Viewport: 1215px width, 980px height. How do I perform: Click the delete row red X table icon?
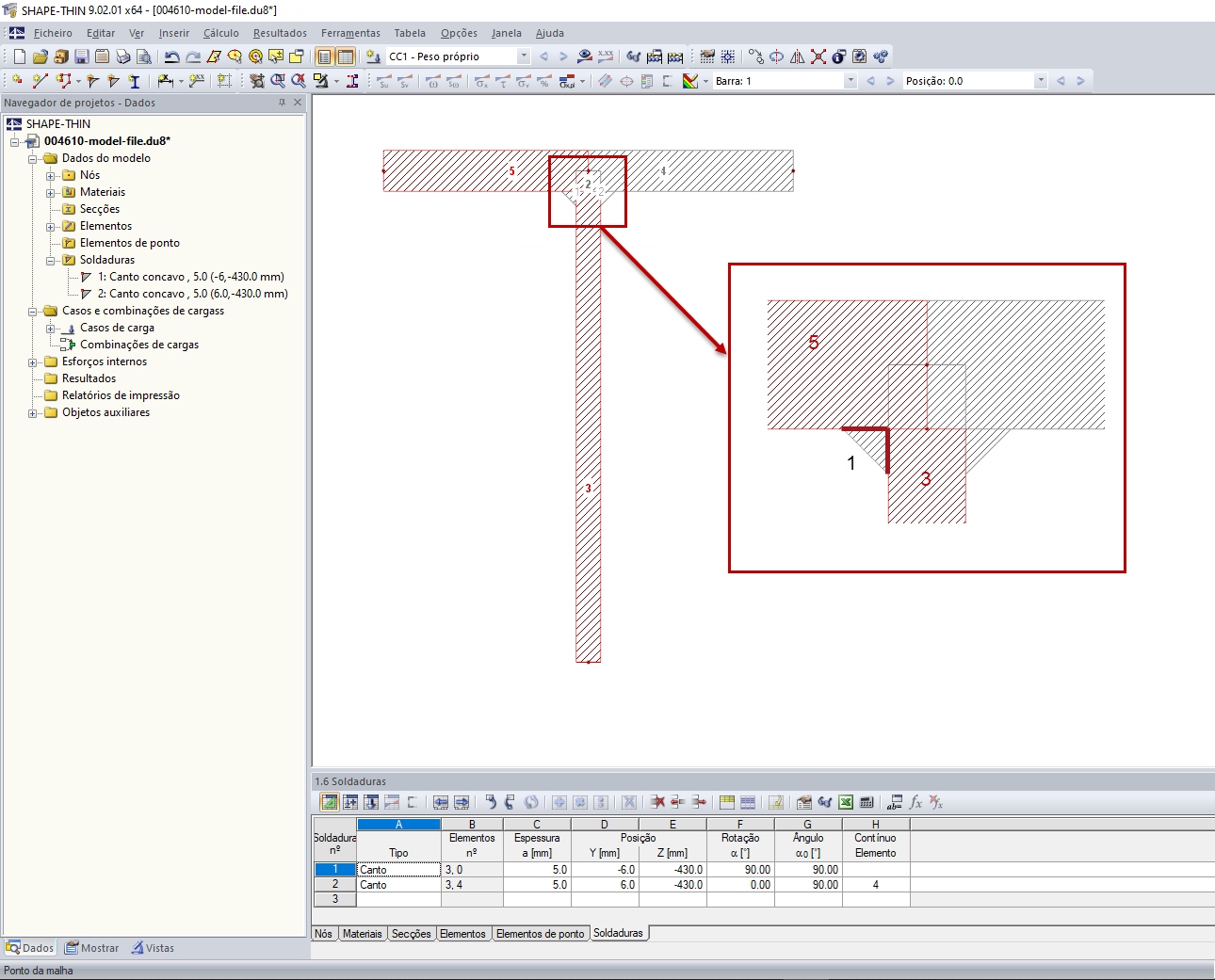point(657,802)
